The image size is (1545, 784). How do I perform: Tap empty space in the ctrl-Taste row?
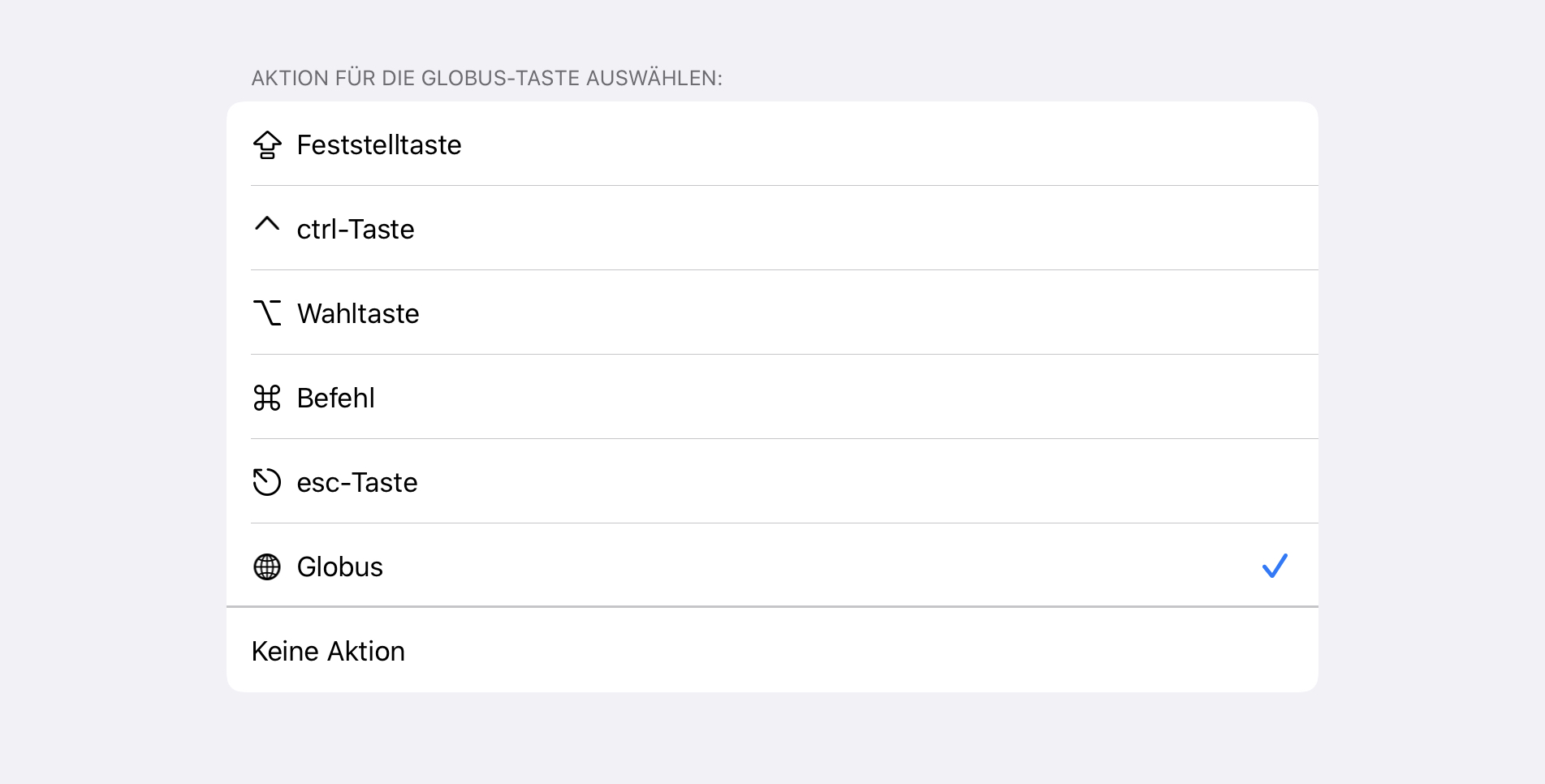click(x=861, y=229)
